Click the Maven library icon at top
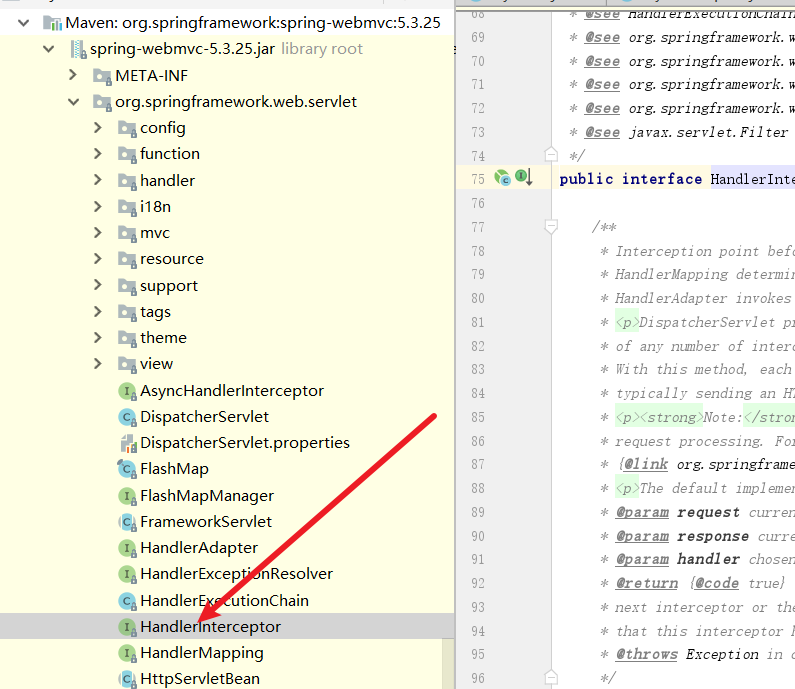Viewport: 795px width, 689px height. pyautogui.click(x=52, y=23)
